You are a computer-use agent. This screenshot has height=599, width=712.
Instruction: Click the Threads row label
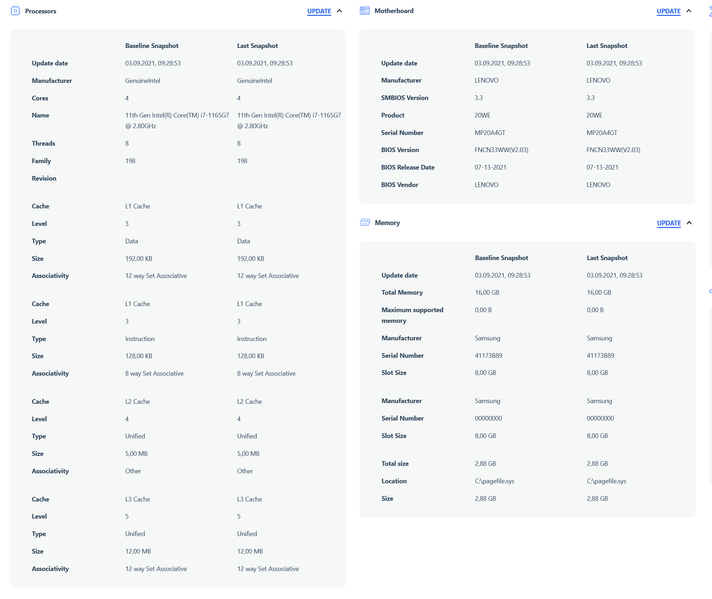click(x=43, y=144)
